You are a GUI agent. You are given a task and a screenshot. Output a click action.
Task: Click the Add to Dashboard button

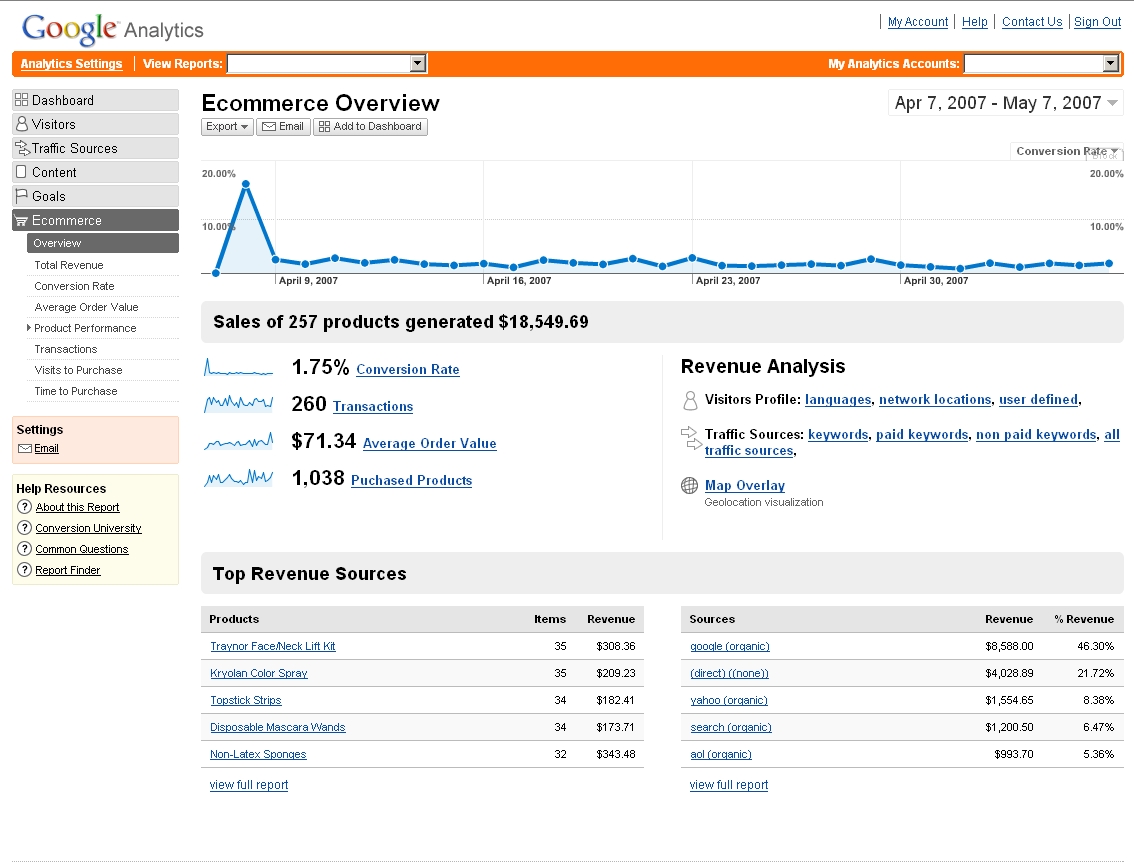pyautogui.click(x=370, y=127)
